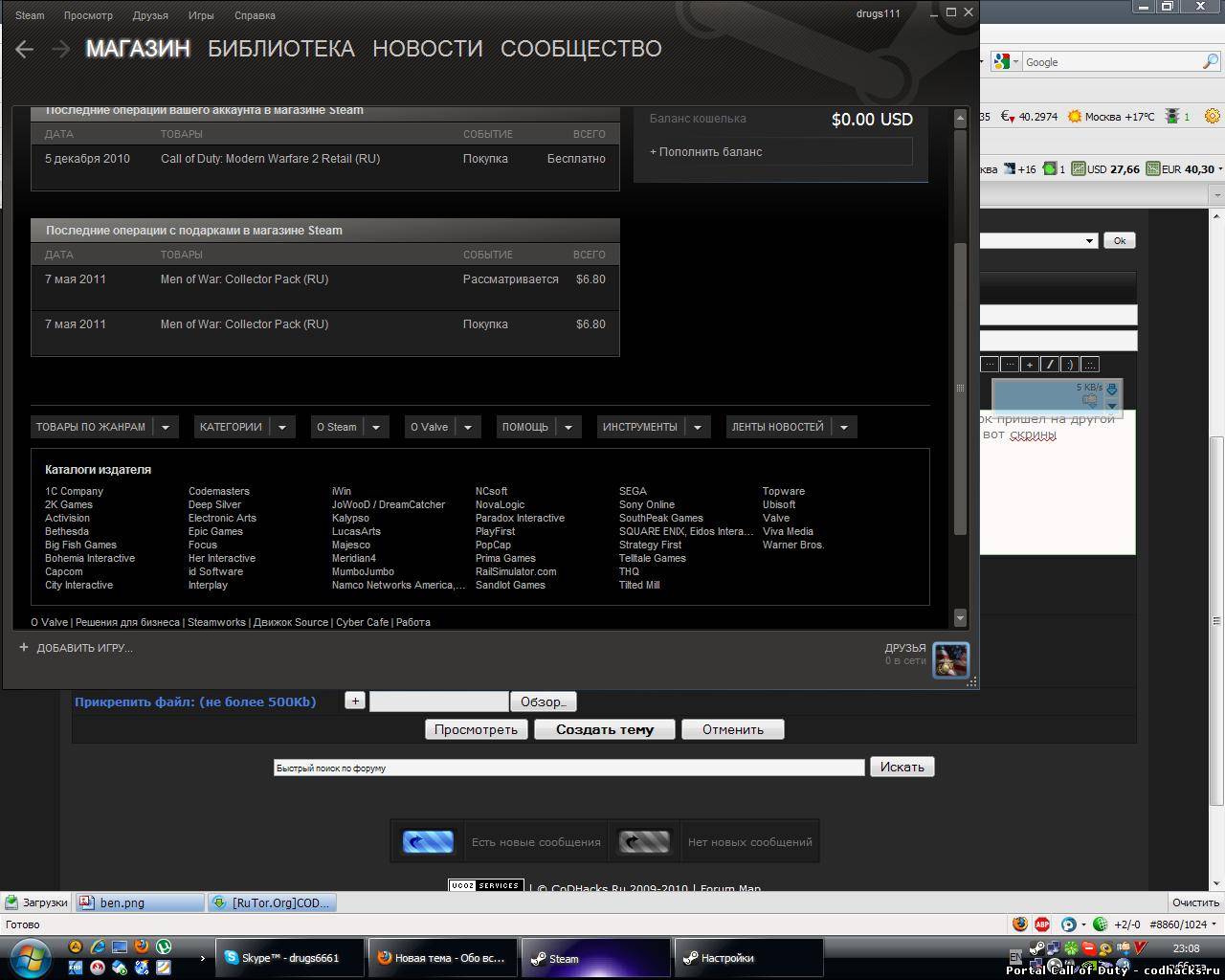Open the Electronic Arts publisher link
This screenshot has height=980, width=1225.
tap(222, 518)
